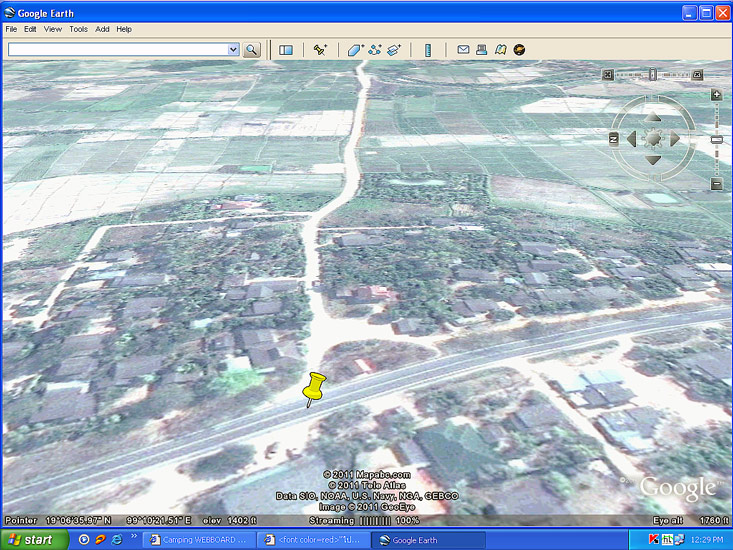Open the File menu
This screenshot has width=733, height=550.
12,29
